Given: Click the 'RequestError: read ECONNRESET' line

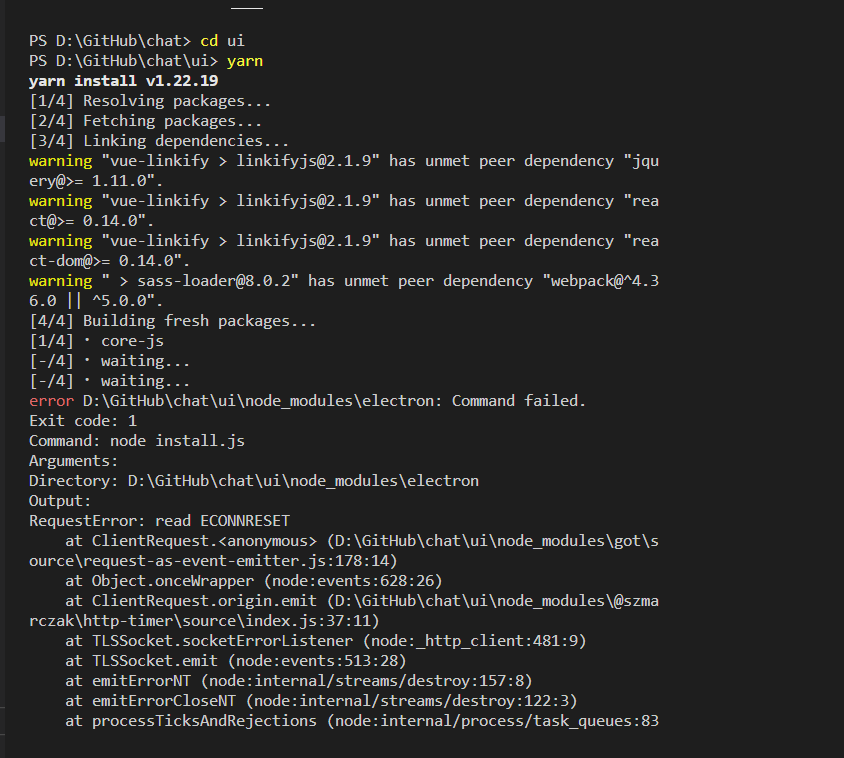Looking at the screenshot, I should coord(159,521).
